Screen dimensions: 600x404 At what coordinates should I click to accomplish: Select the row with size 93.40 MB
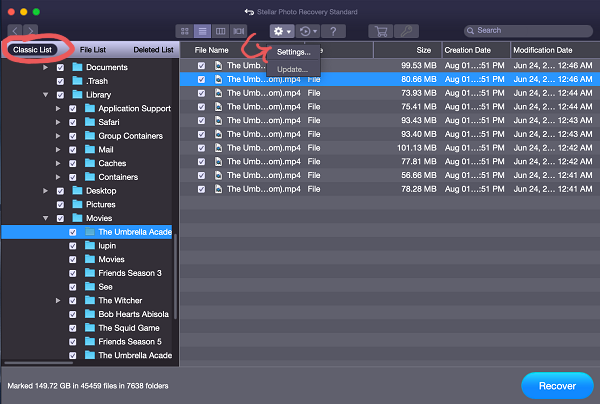tap(390, 134)
